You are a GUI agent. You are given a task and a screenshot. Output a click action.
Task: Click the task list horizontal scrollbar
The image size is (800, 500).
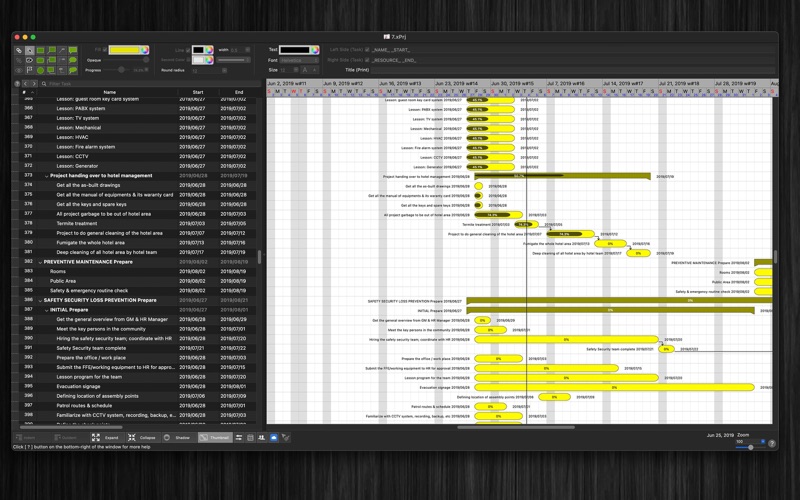tap(71, 427)
